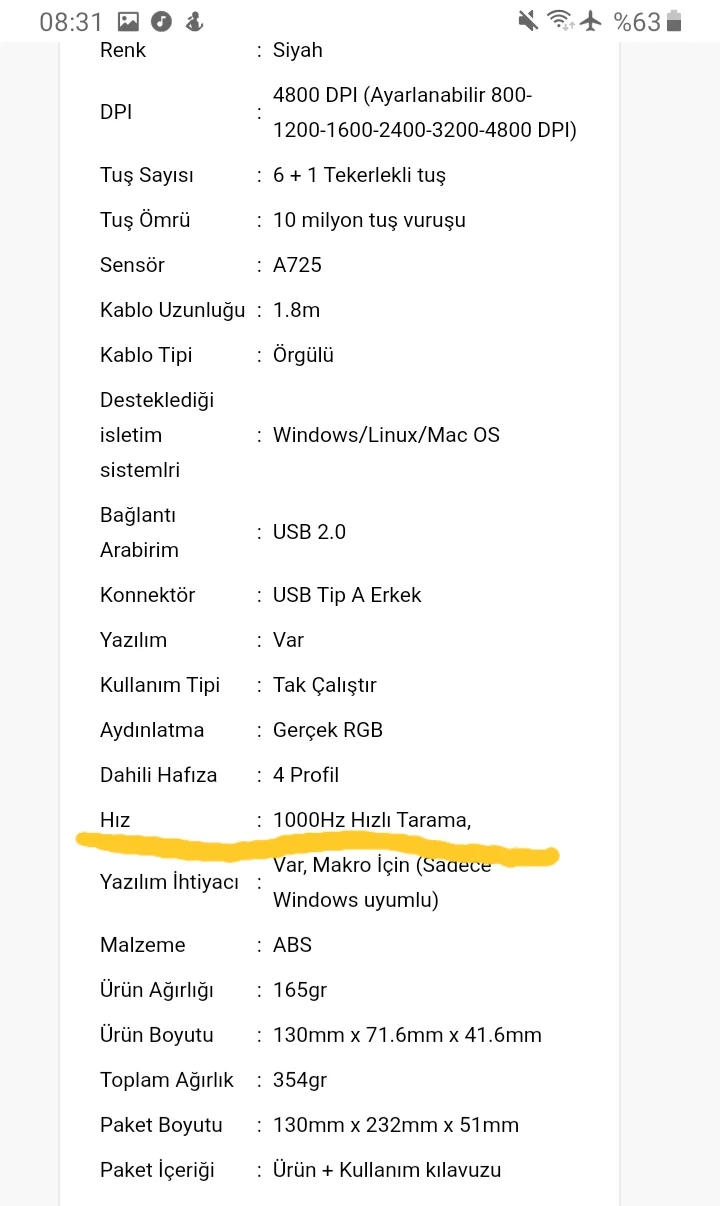
Task: Tap the 'Ürün + Kullanım kılavuzu' package contents
Action: click(x=387, y=1170)
